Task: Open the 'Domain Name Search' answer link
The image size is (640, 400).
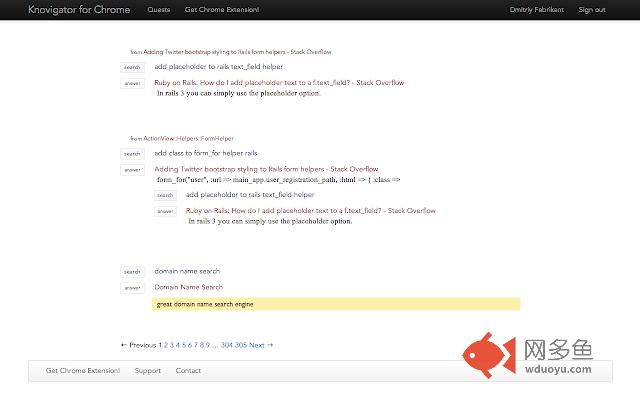Action: 189,287
